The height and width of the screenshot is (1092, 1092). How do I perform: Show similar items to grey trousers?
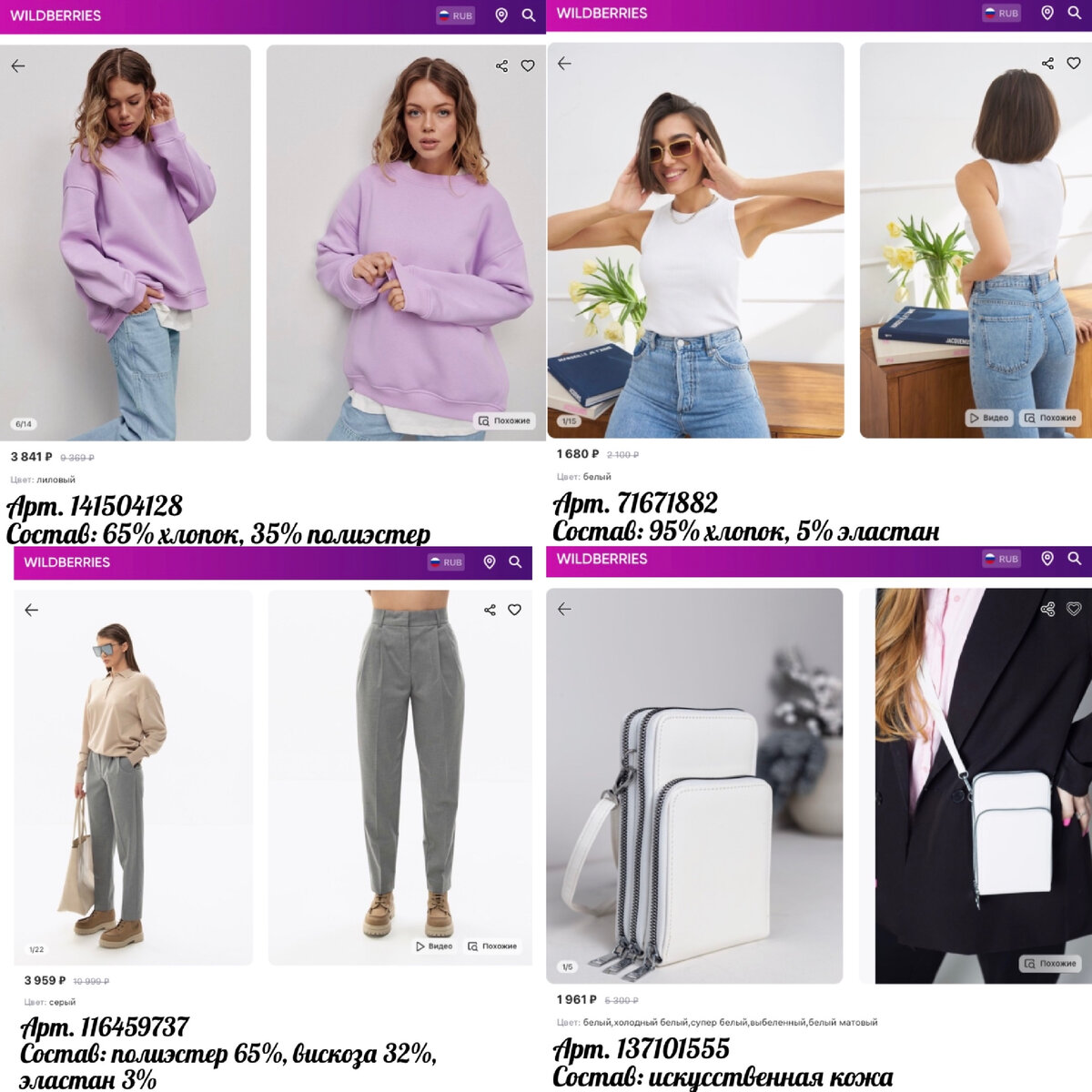(492, 946)
